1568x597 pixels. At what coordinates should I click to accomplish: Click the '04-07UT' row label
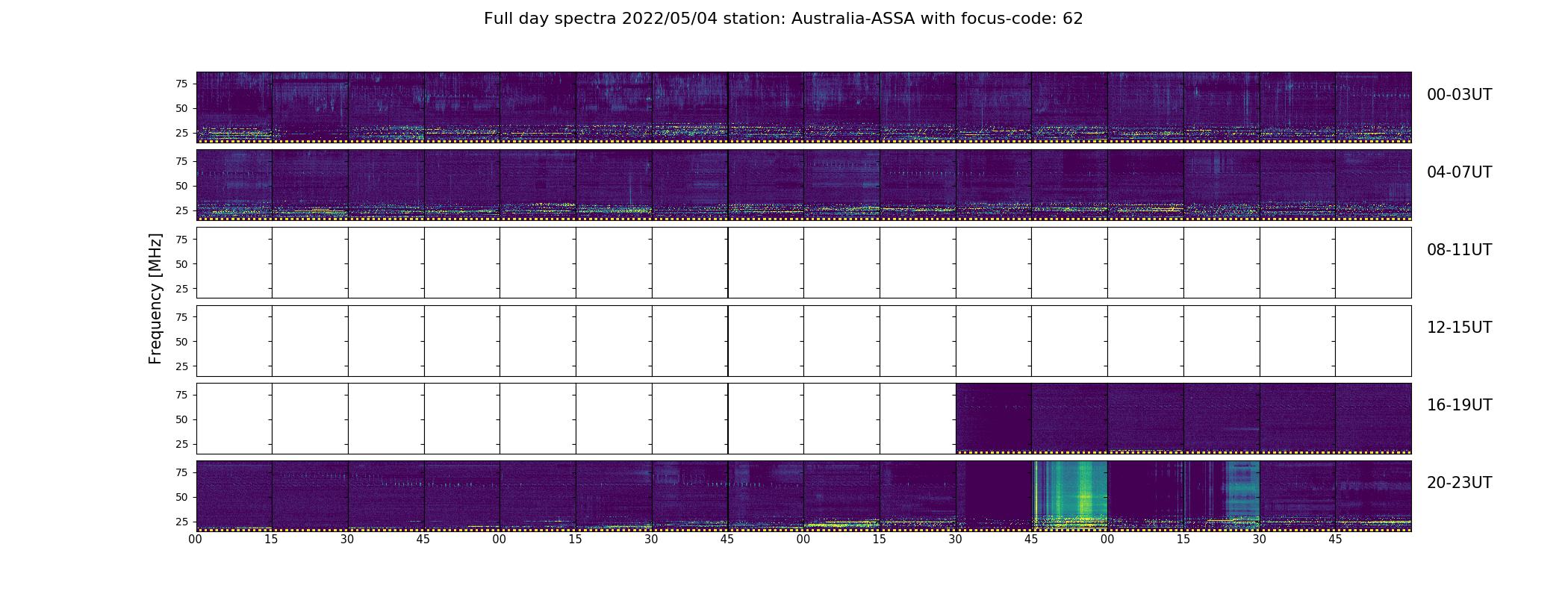point(1459,172)
